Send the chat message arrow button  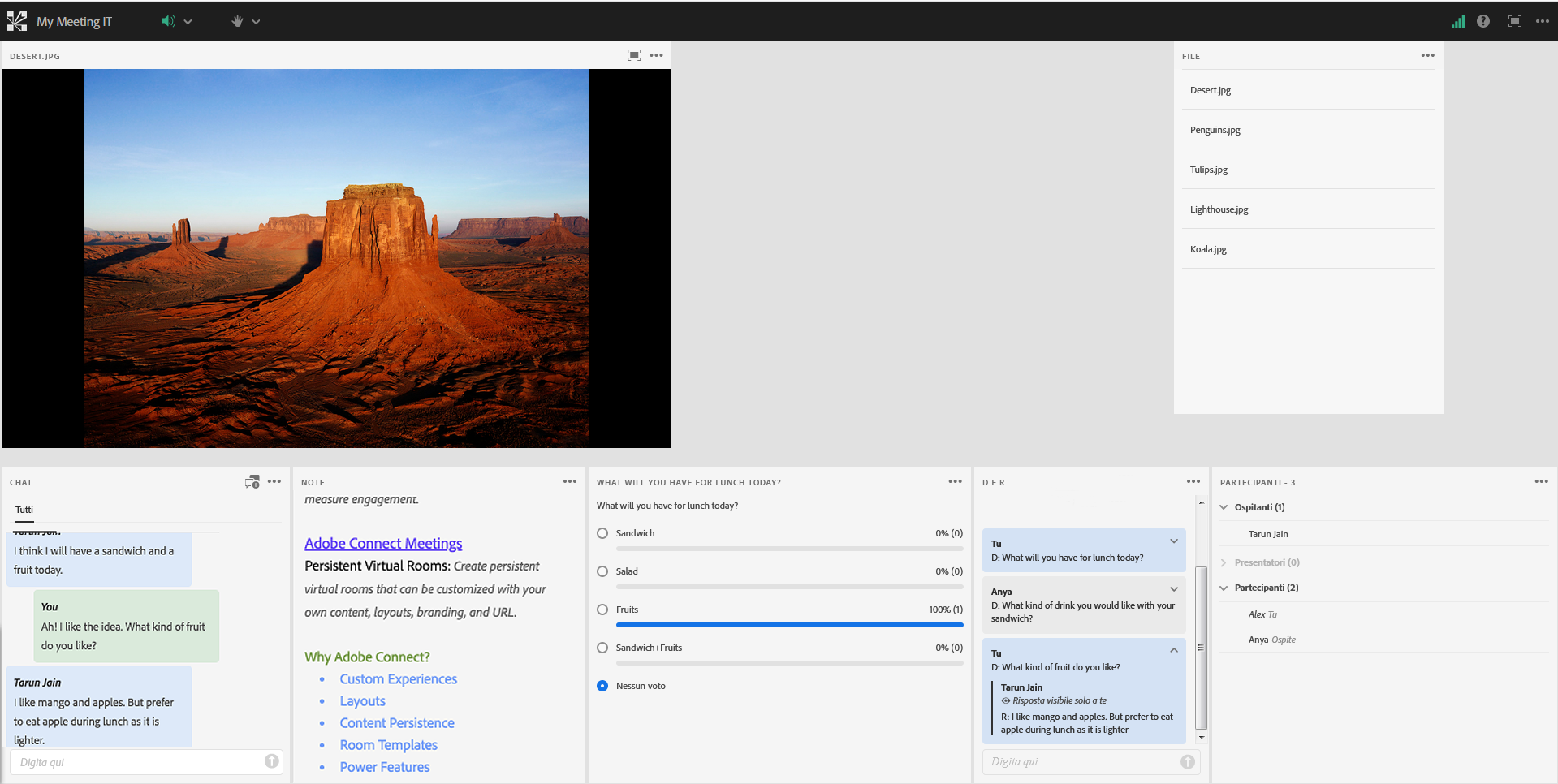pos(272,761)
